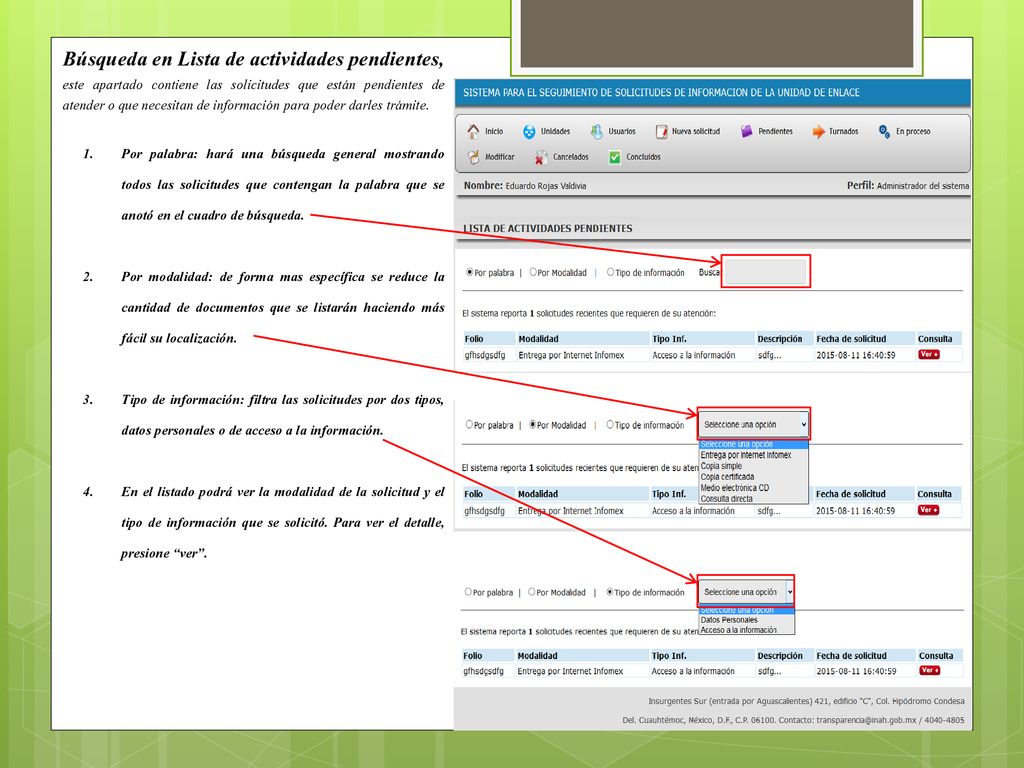The image size is (1024, 768).
Task: Select Por palabra radio beside modalidad dropdown list
Action: pyautogui.click(x=469, y=424)
